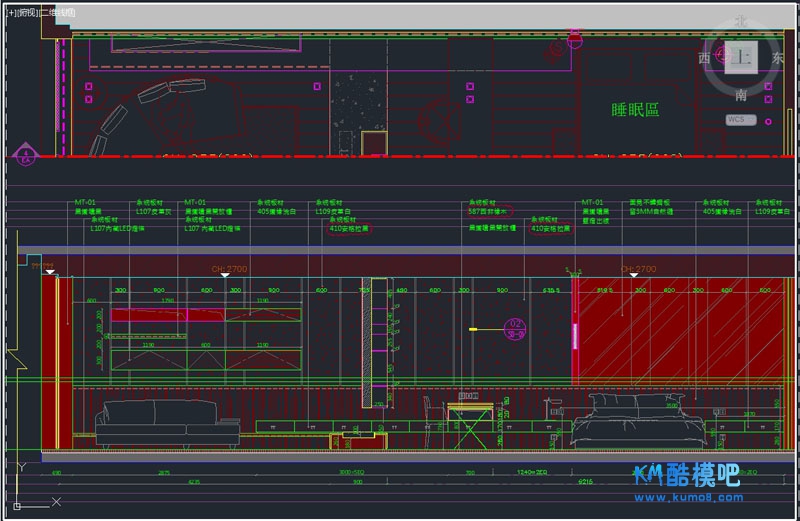Open the visual style 二维线框 menu

59,14
